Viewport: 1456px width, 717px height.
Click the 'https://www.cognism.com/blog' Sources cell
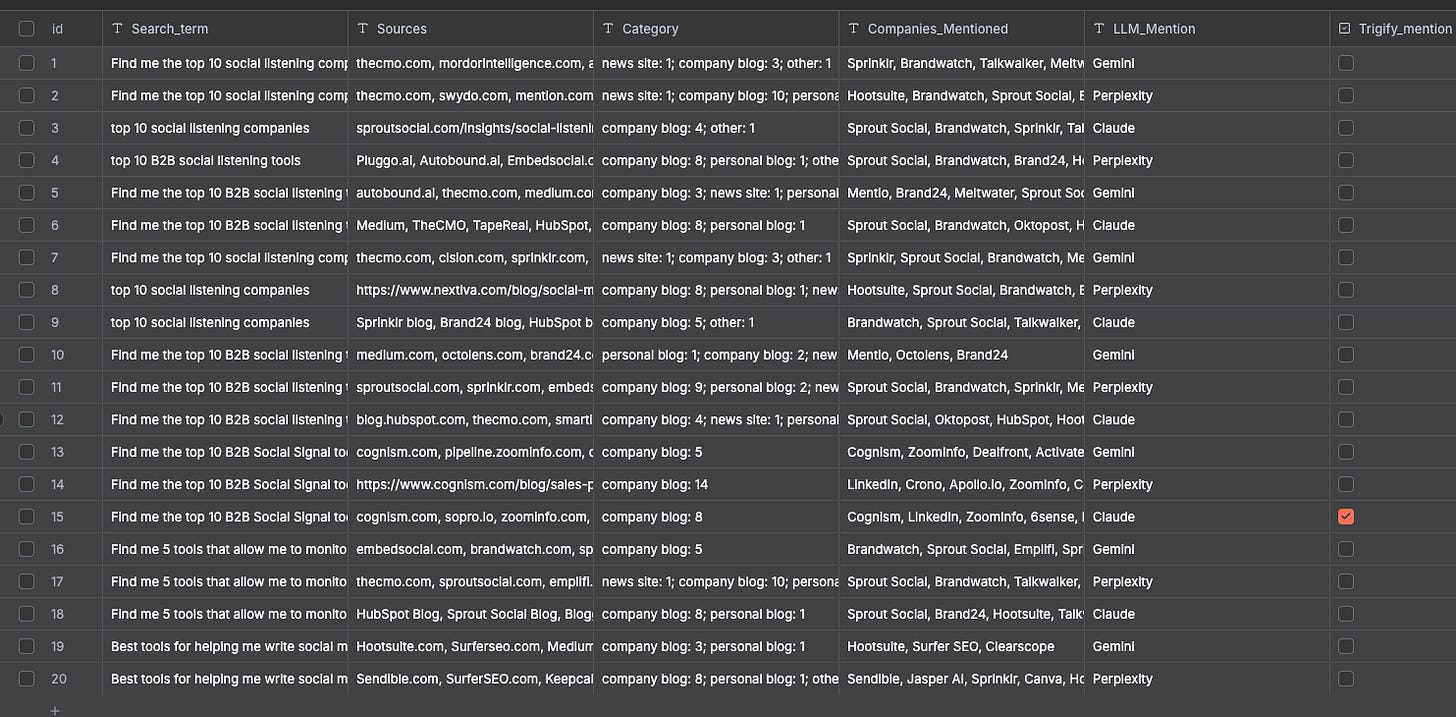[x=471, y=484]
